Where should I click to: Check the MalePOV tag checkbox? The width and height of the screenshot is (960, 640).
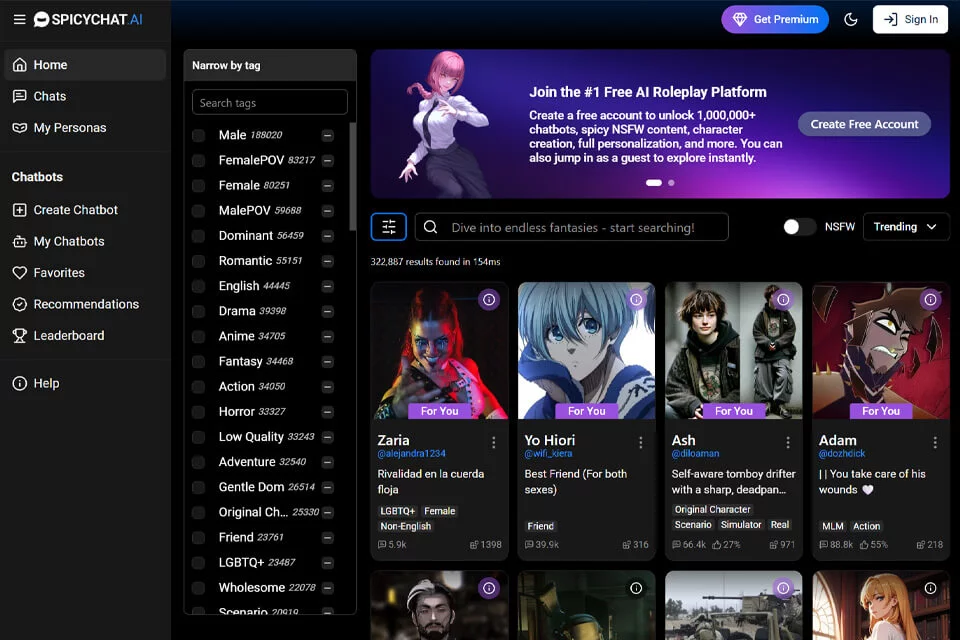pos(198,211)
